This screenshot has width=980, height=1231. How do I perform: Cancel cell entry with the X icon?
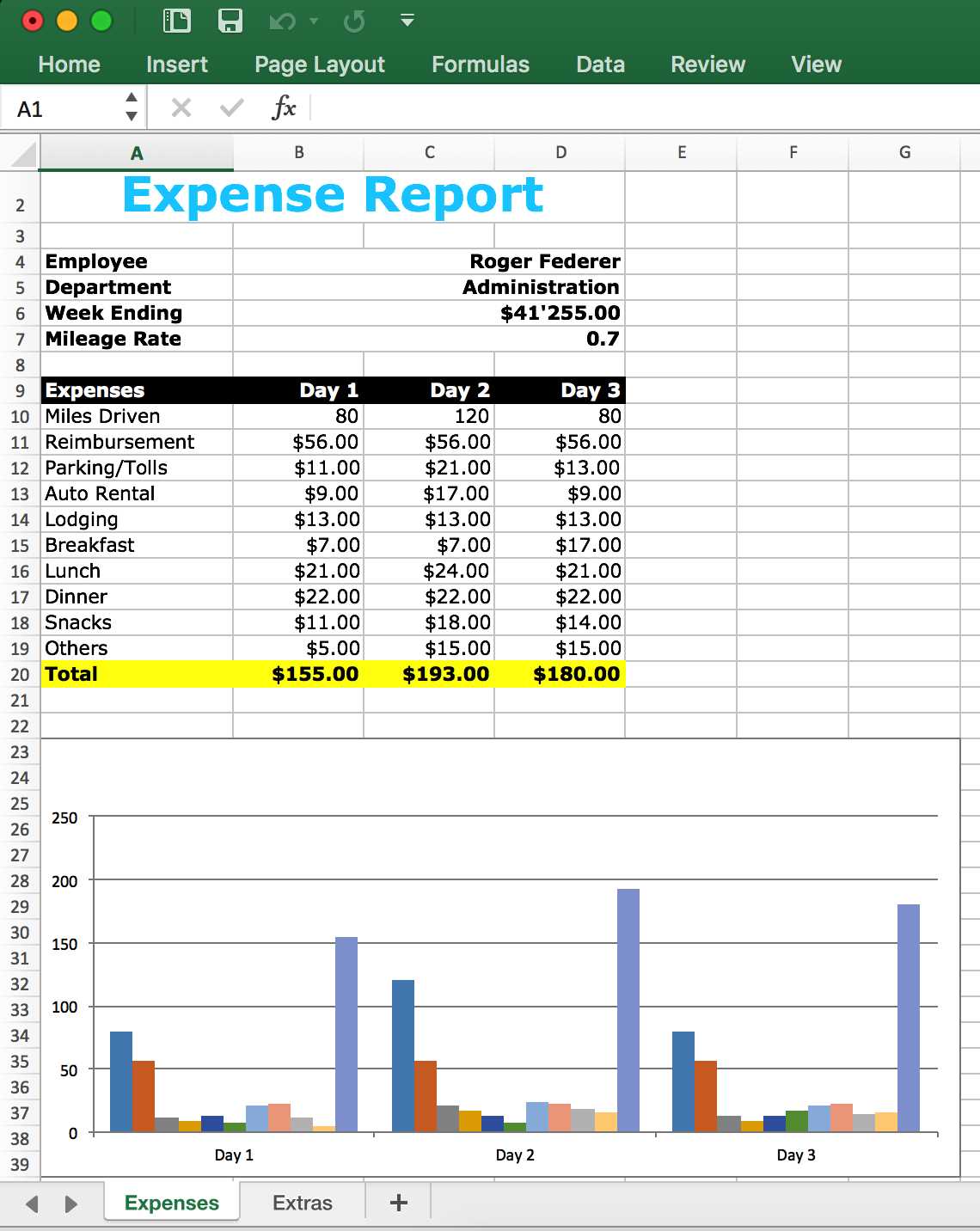[x=181, y=107]
